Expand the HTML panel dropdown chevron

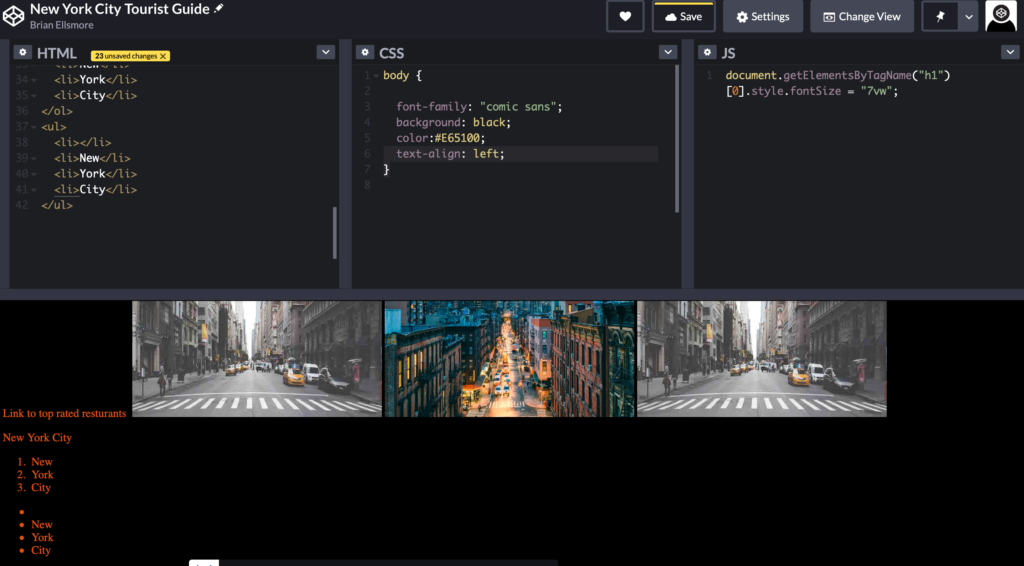pos(325,52)
